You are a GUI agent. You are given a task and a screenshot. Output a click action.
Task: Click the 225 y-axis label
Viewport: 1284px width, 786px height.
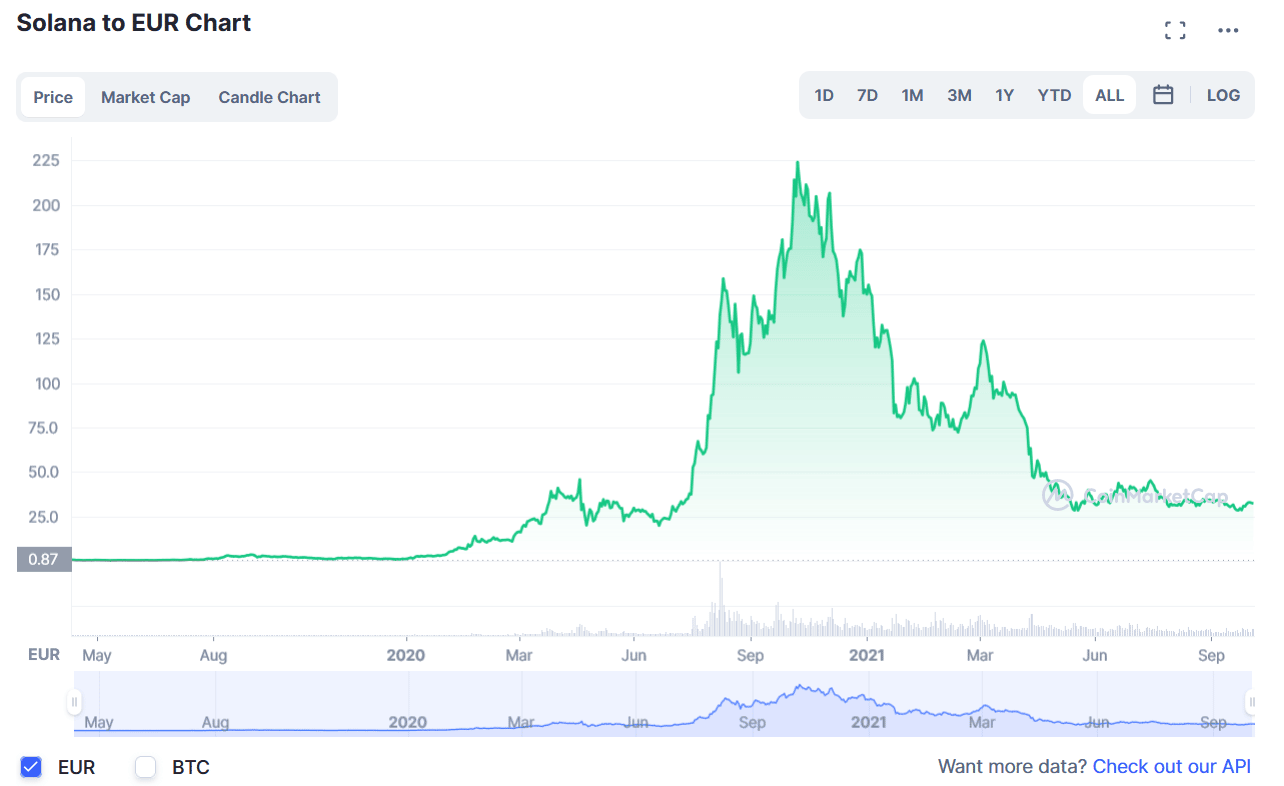pyautogui.click(x=46, y=160)
